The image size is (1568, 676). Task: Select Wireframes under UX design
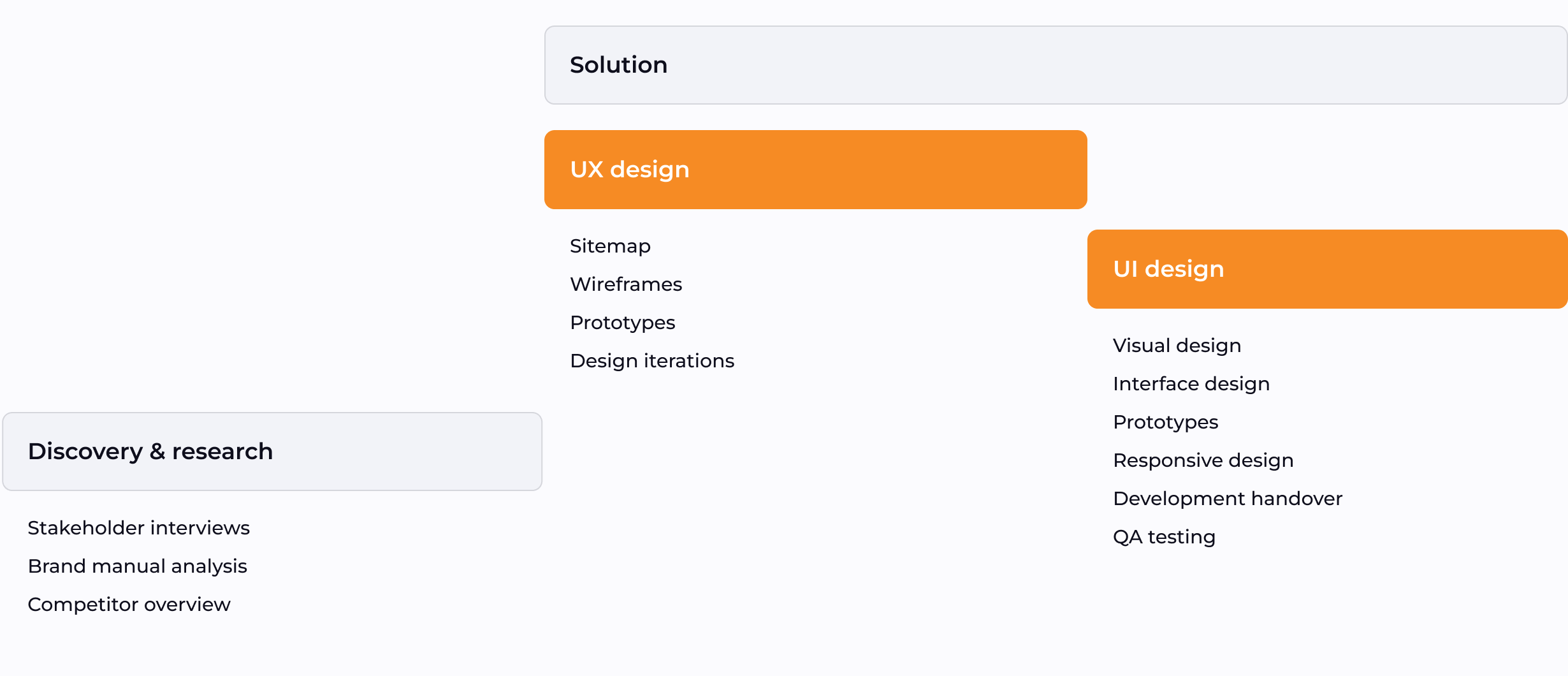coord(626,284)
